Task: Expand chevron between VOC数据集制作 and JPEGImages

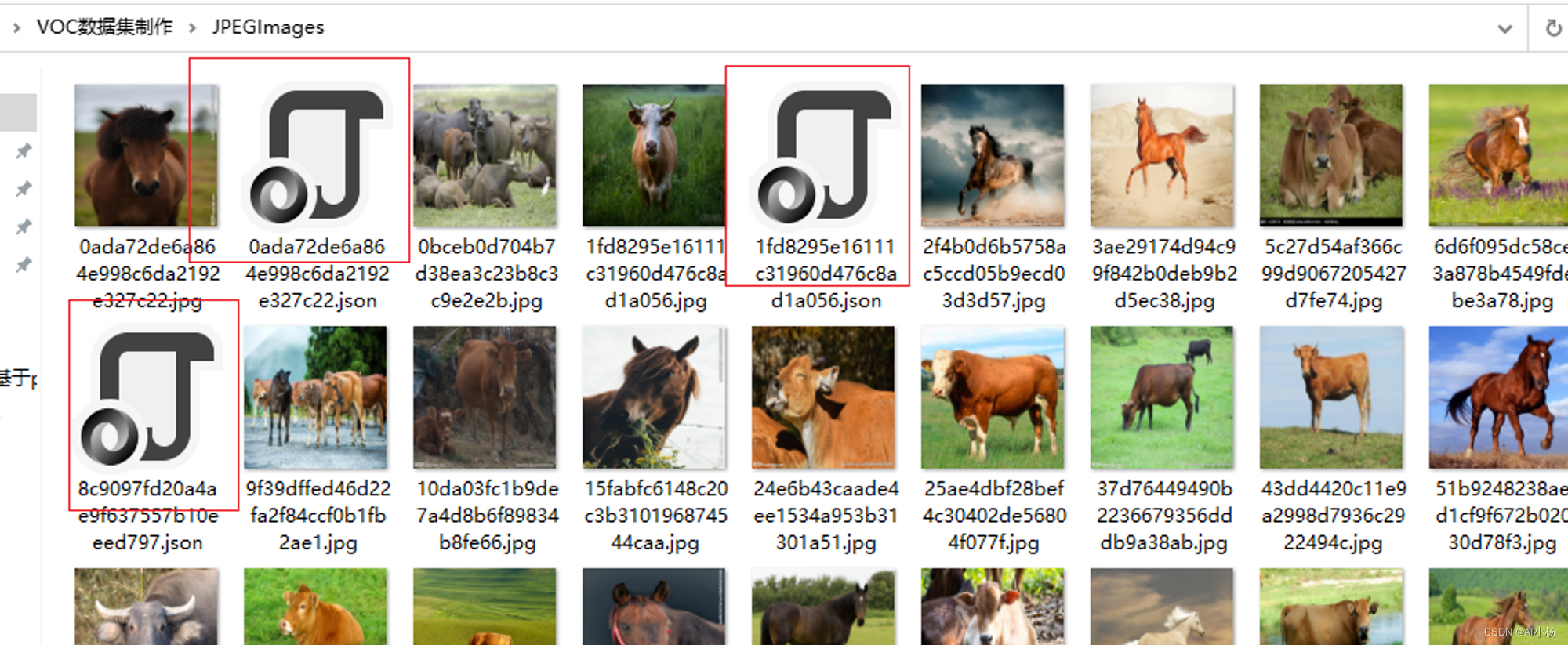Action: click(192, 28)
